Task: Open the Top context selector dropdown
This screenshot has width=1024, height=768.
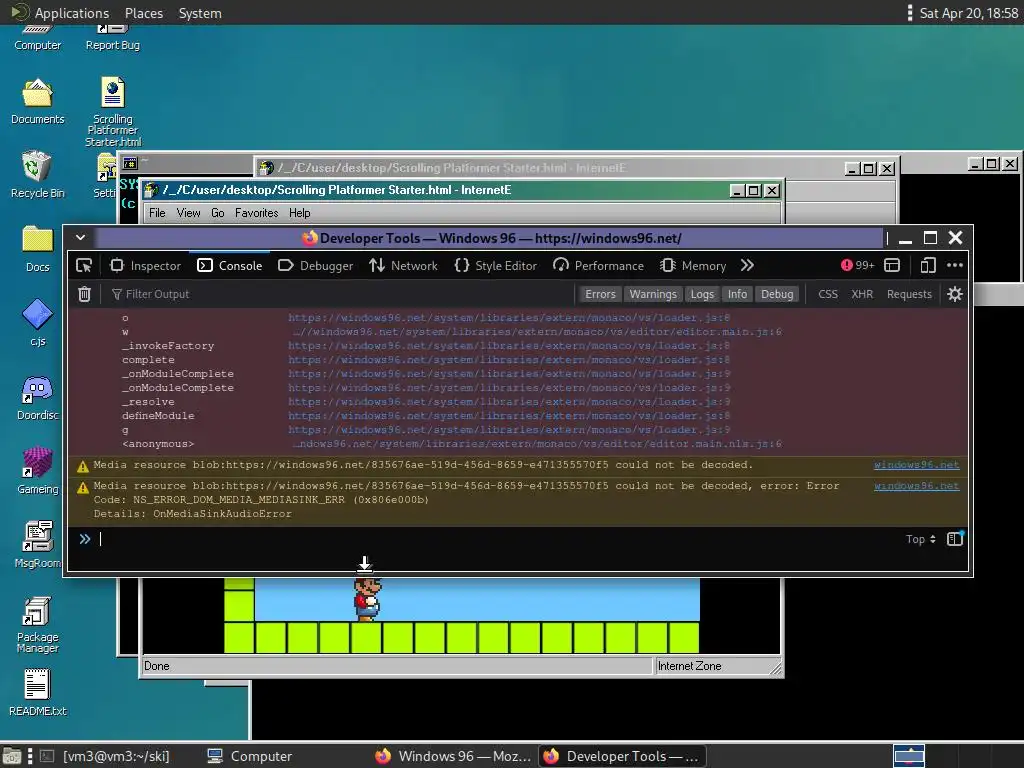Action: coord(921,539)
